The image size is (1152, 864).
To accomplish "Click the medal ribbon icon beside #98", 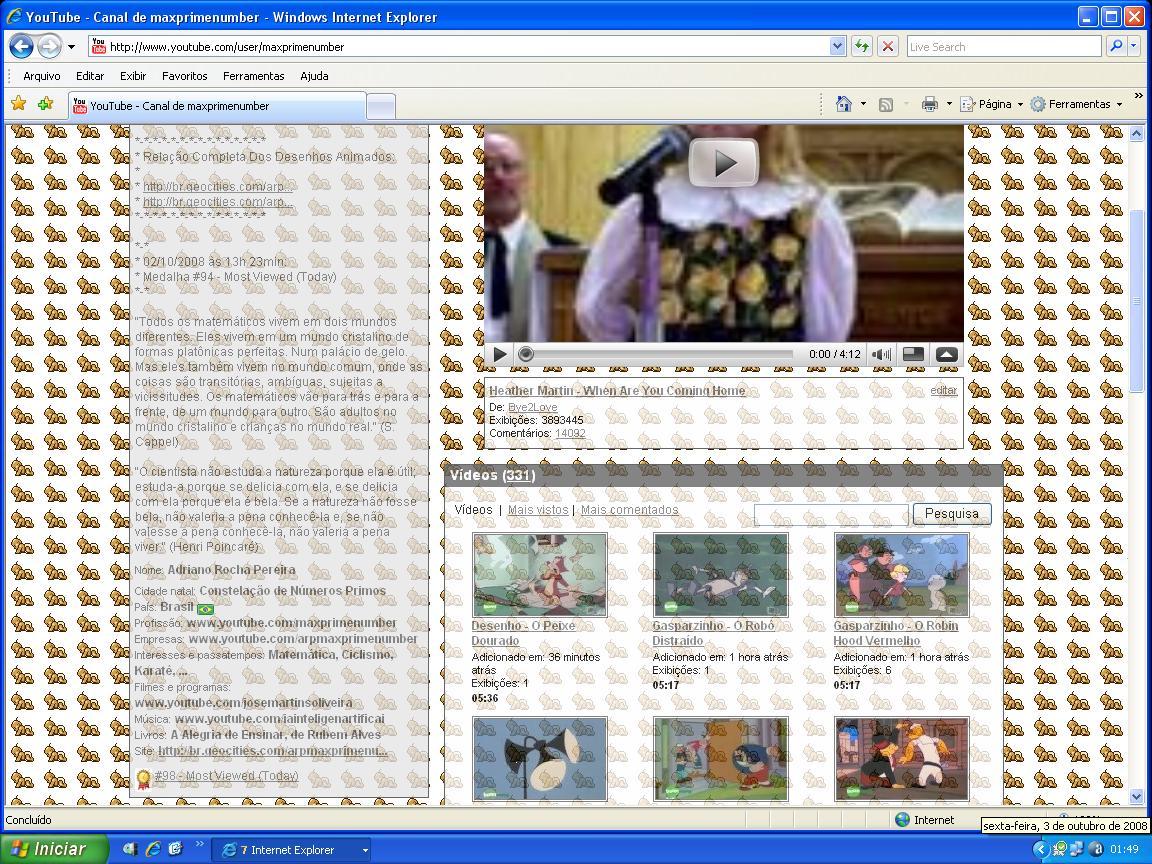I will (x=143, y=779).
